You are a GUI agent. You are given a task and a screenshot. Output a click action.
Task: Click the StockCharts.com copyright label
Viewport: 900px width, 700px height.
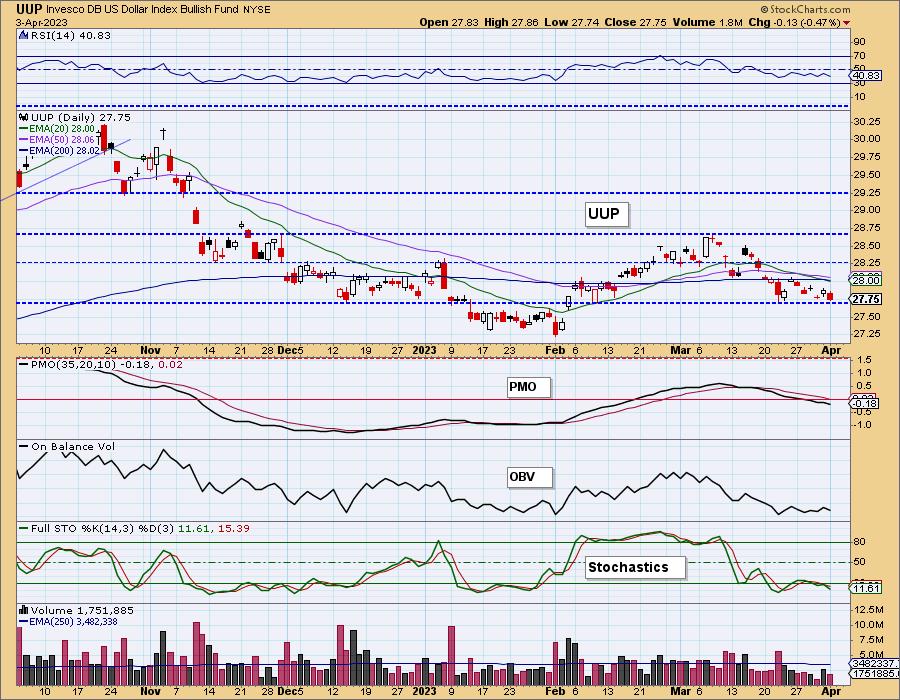pos(805,9)
